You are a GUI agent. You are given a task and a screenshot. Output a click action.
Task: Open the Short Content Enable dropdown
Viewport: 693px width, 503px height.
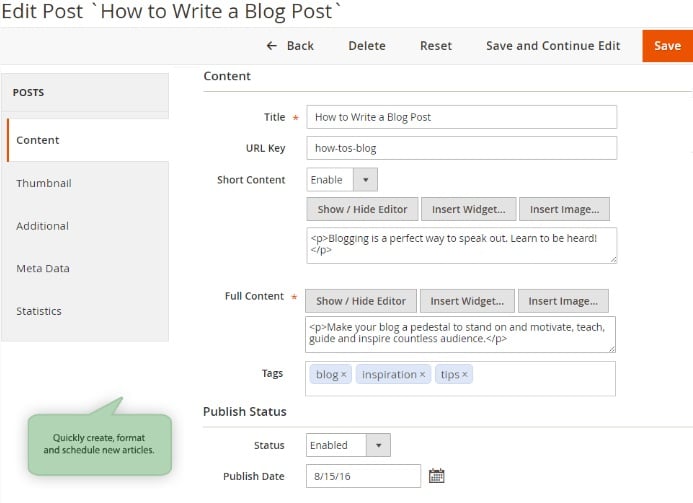tap(342, 179)
